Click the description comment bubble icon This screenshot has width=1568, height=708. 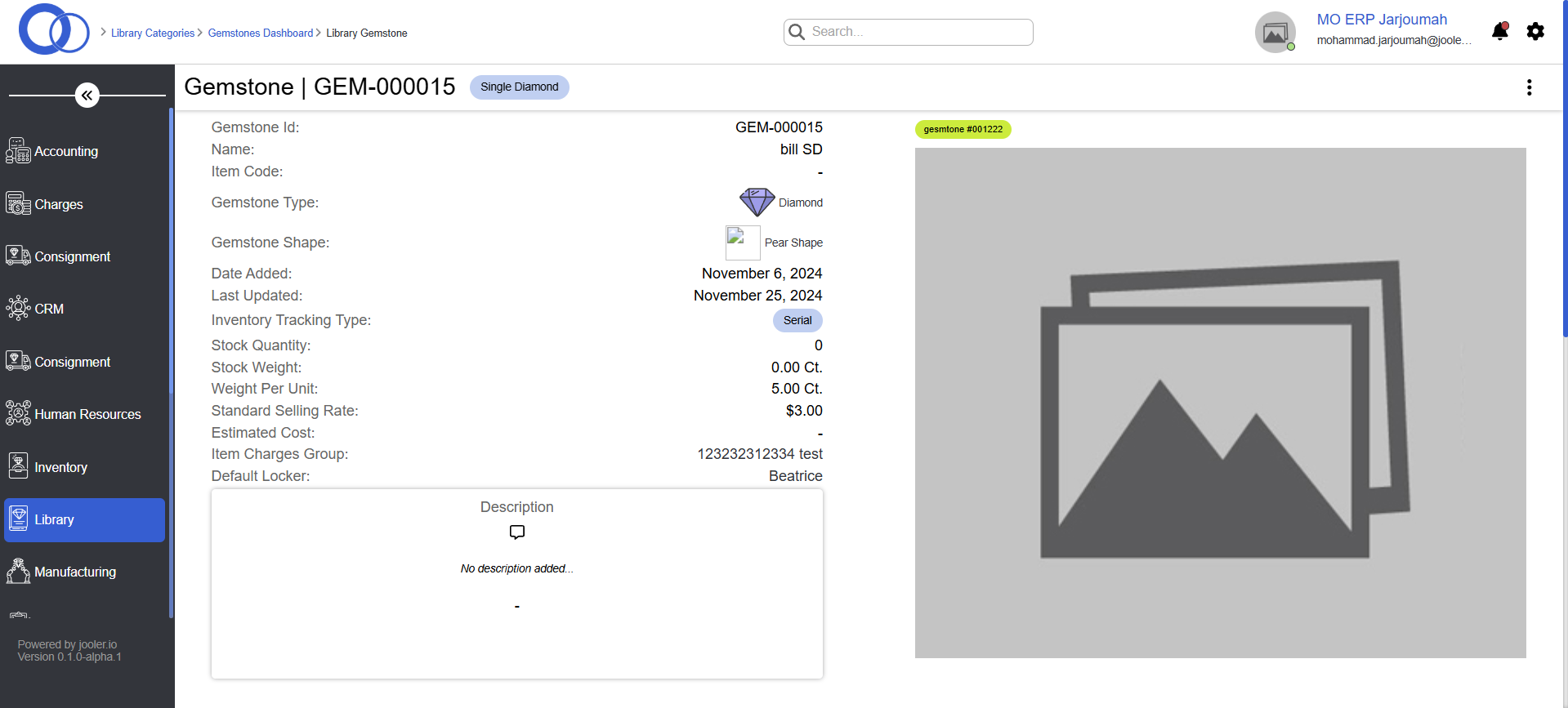516,532
